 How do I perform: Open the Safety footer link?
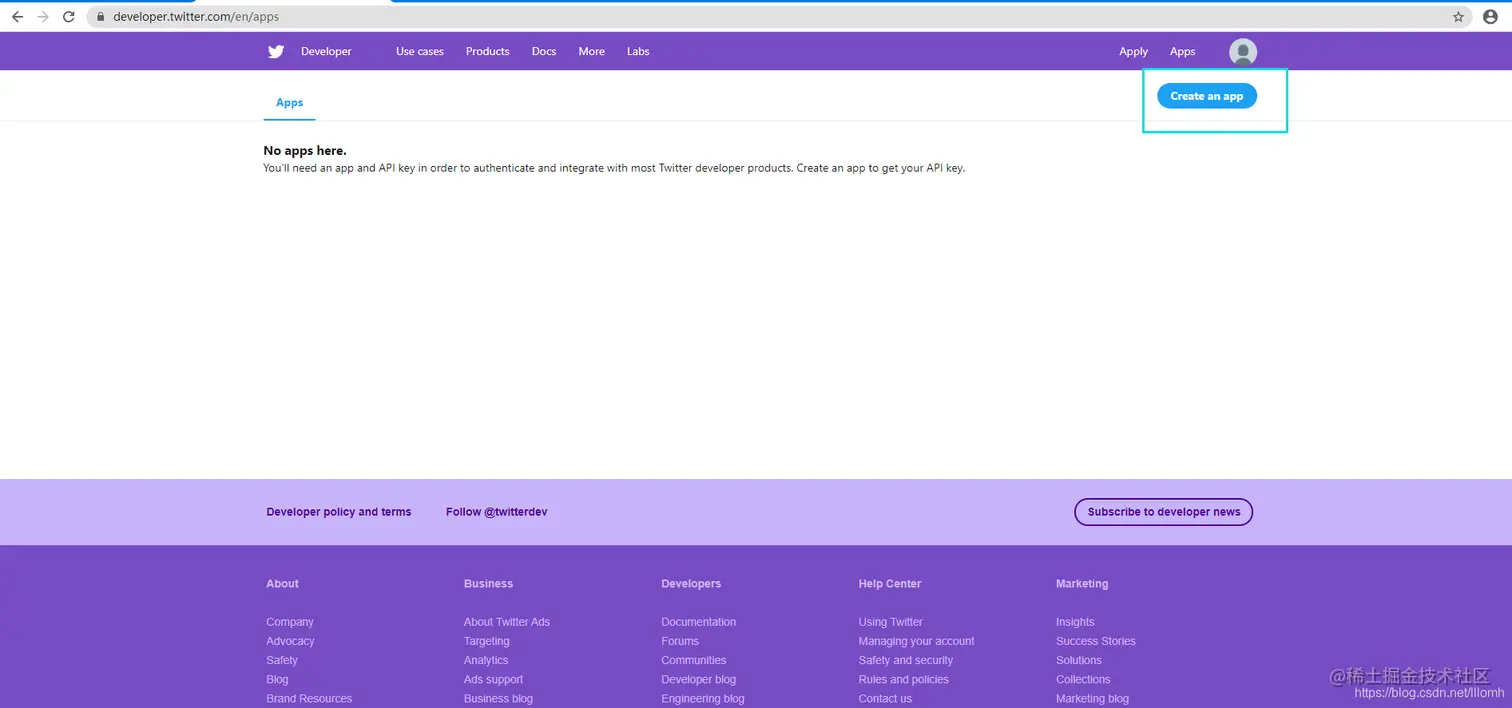point(282,660)
